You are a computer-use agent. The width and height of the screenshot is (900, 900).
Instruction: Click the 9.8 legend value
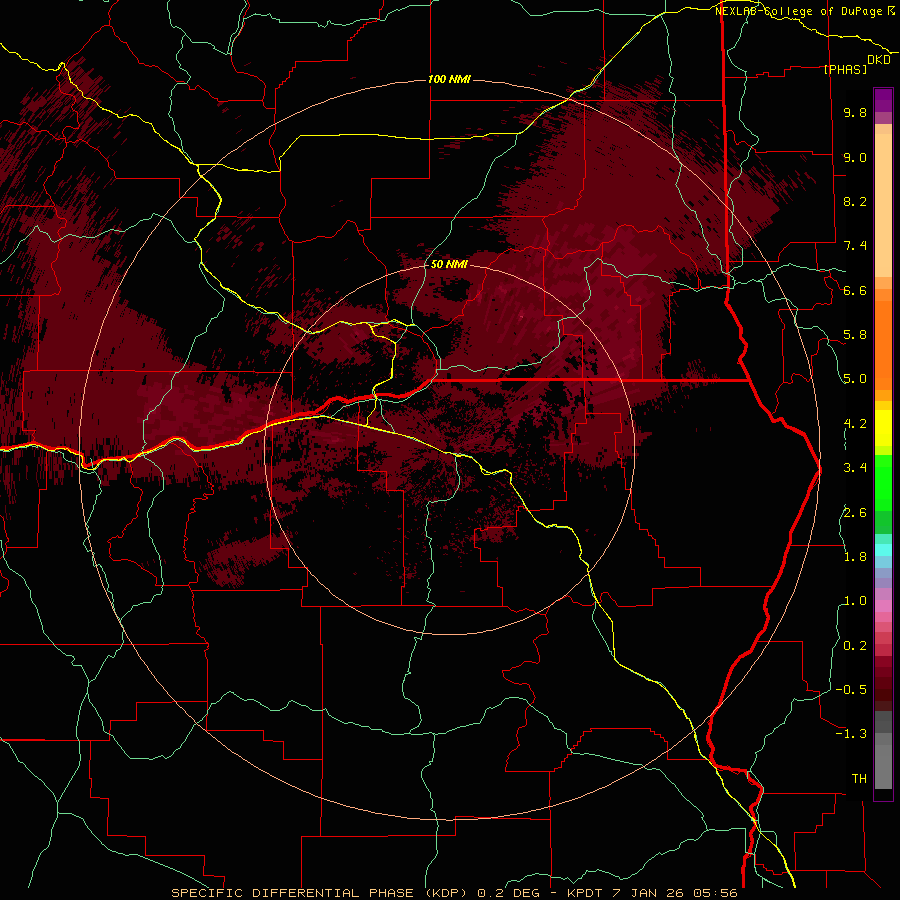coord(855,113)
